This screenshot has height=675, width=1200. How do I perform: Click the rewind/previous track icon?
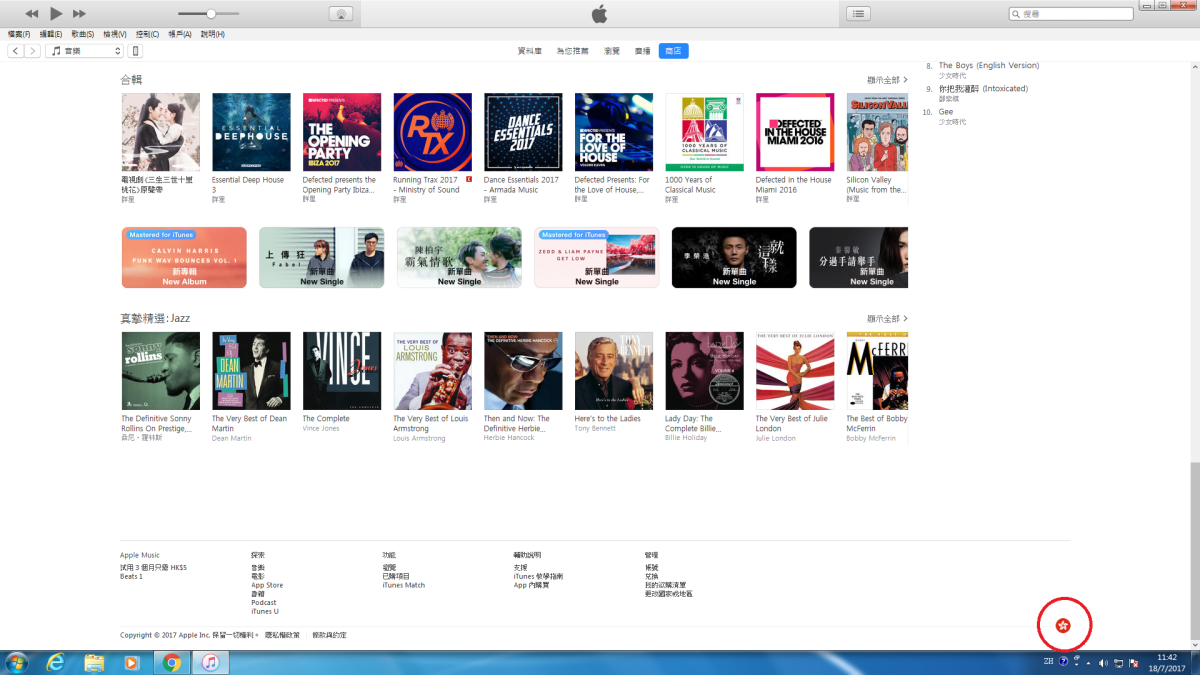[32, 14]
